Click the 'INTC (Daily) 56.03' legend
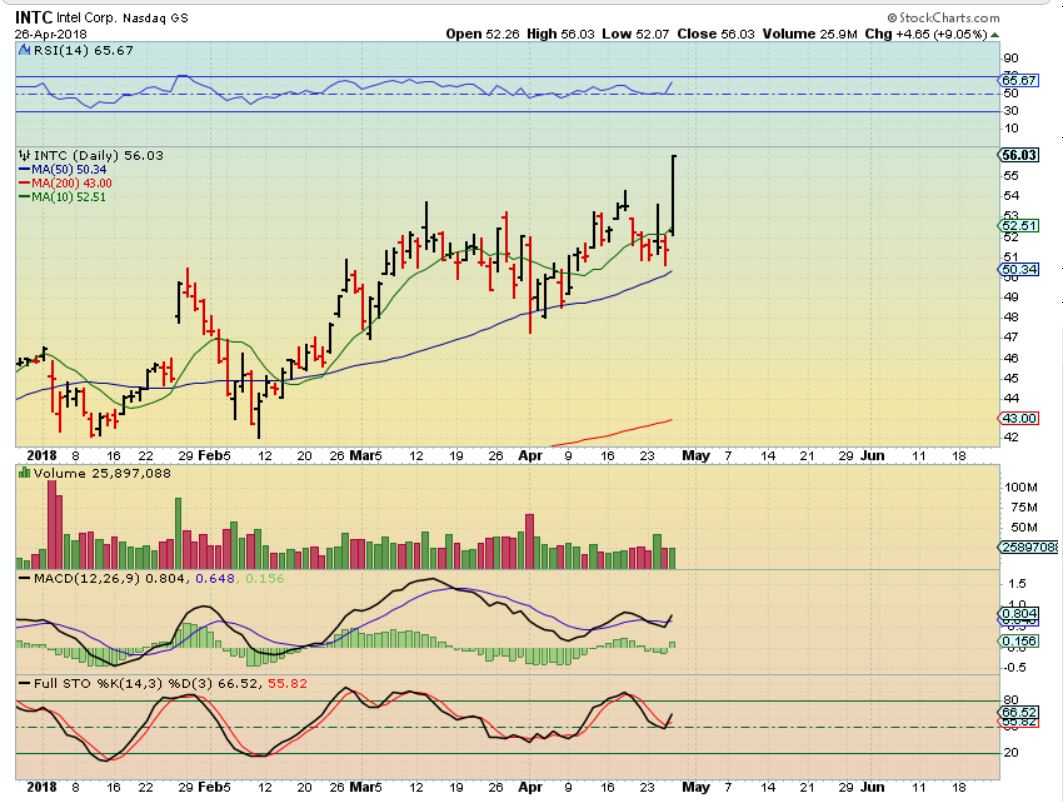 tap(98, 155)
